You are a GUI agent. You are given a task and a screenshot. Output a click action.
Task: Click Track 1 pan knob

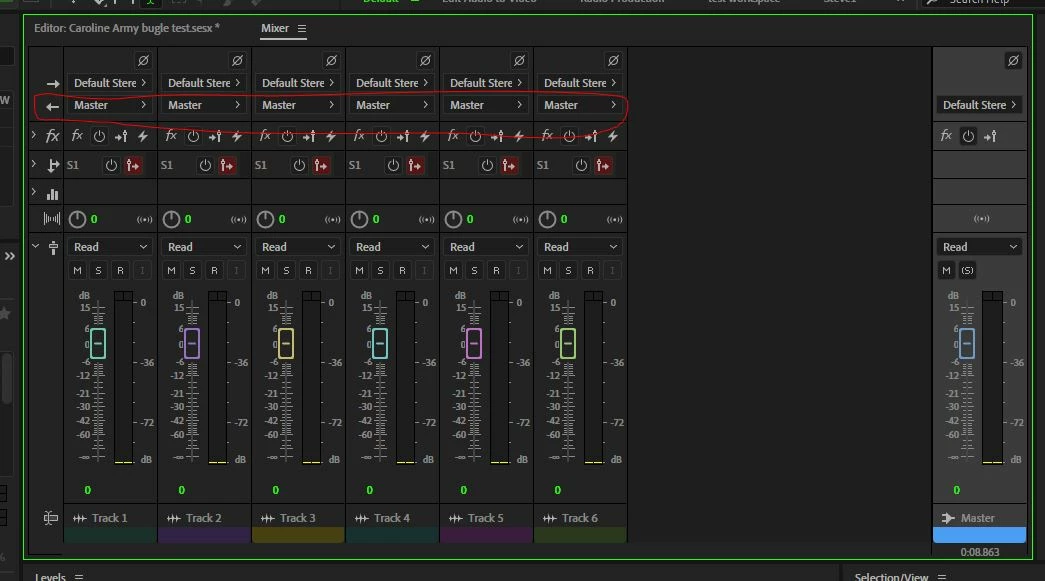77,219
